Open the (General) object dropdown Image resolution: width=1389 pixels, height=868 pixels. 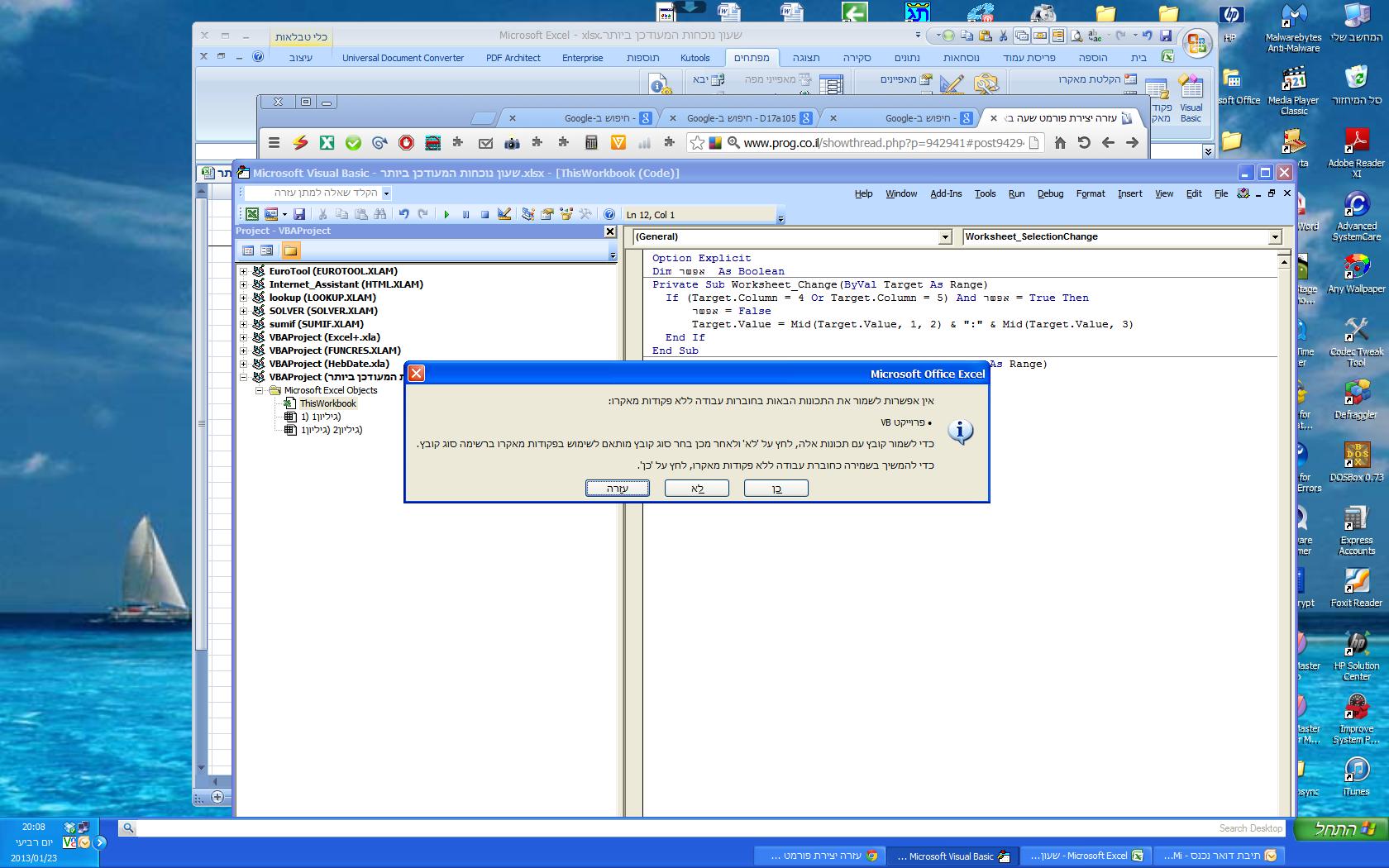point(945,237)
